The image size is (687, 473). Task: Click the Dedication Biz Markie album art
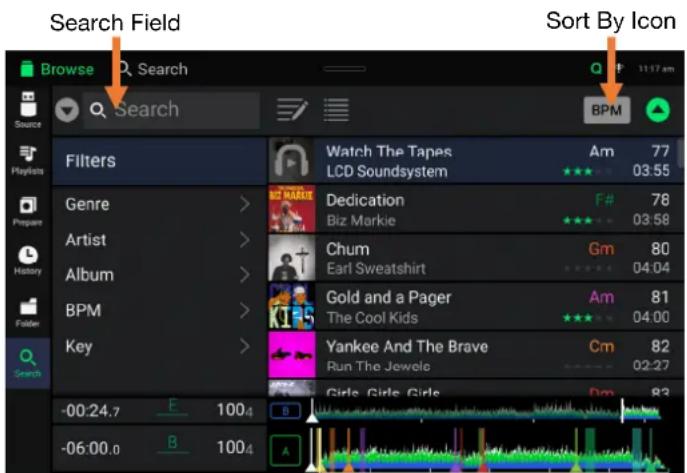(291, 209)
